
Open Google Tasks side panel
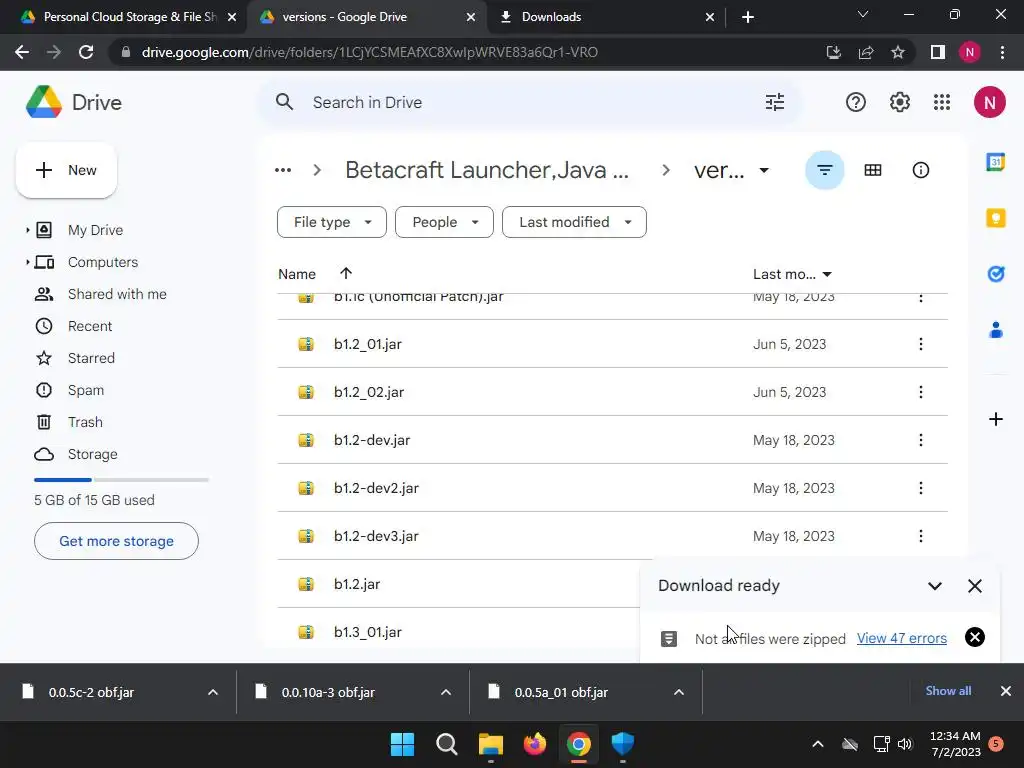point(995,274)
